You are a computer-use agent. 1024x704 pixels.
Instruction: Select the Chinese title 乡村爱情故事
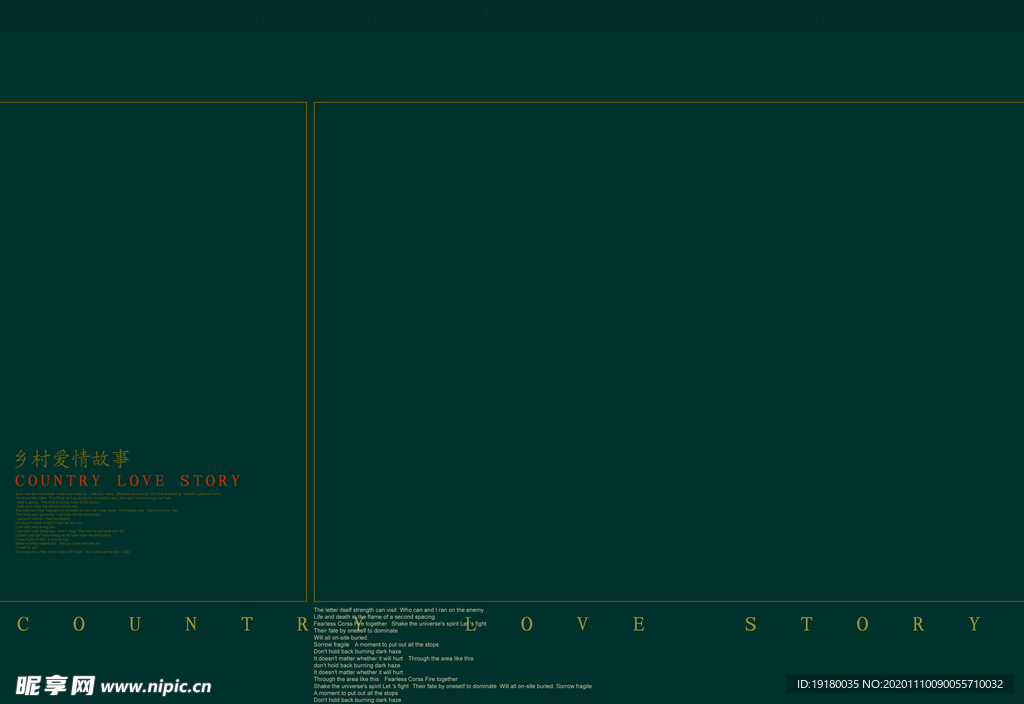pyautogui.click(x=72, y=459)
